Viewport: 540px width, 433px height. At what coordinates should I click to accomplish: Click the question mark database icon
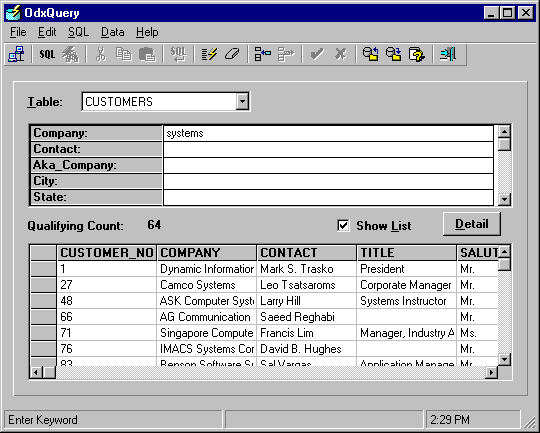click(x=417, y=54)
